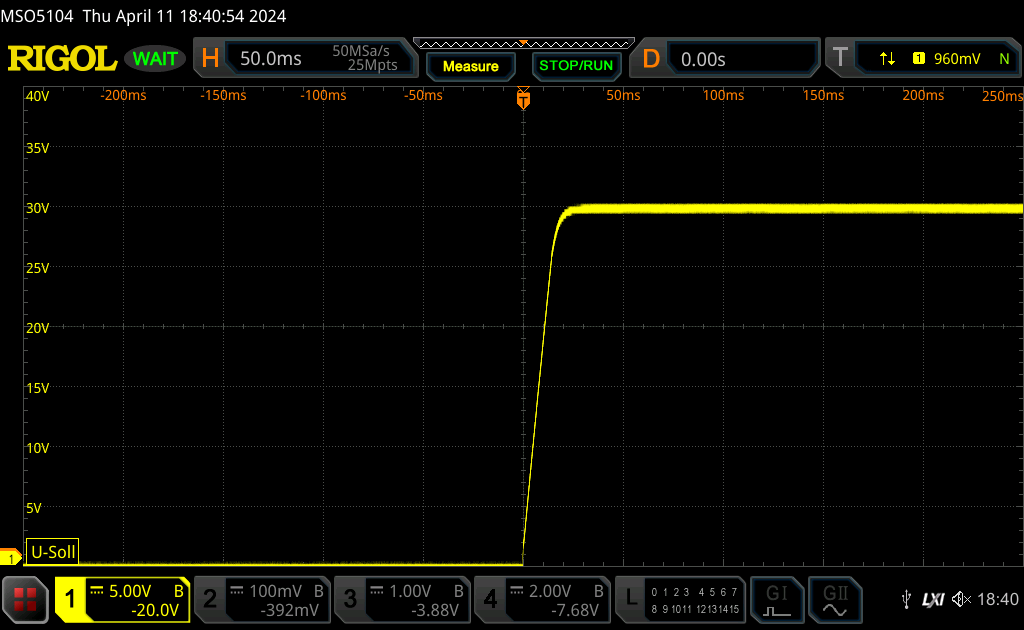Image resolution: width=1024 pixels, height=630 pixels.
Task: Click channel 4 -7.68V offset value
Action: 575,610
